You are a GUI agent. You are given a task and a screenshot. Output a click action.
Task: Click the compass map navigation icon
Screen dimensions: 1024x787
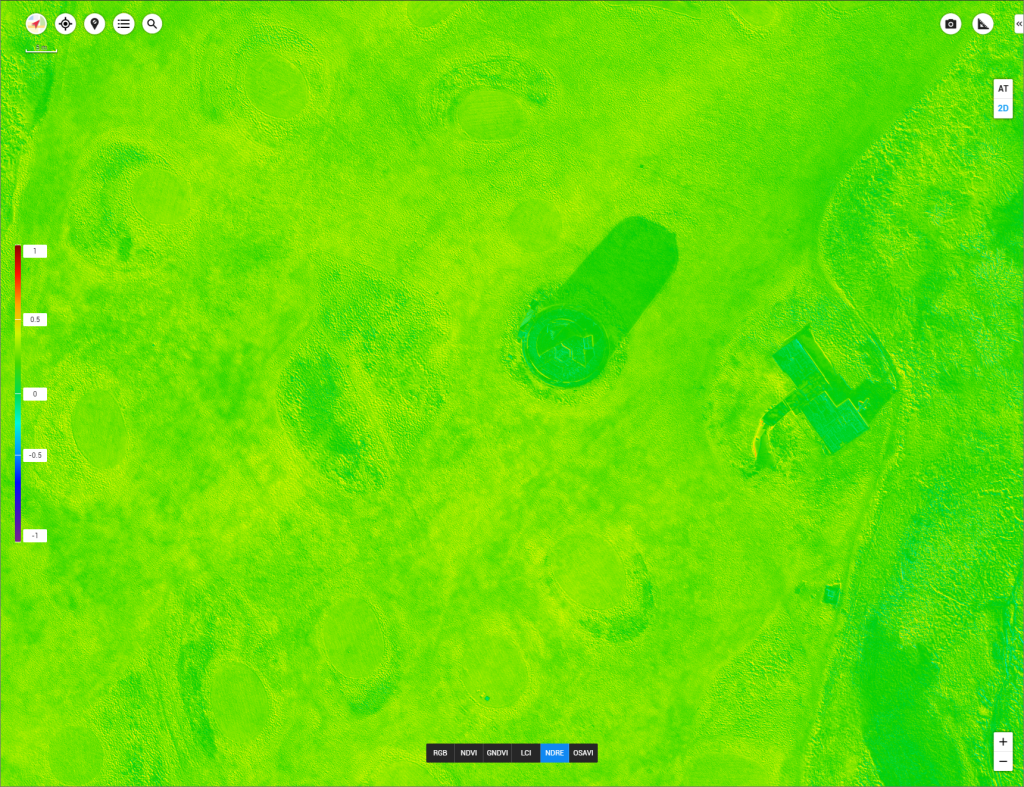[36, 24]
